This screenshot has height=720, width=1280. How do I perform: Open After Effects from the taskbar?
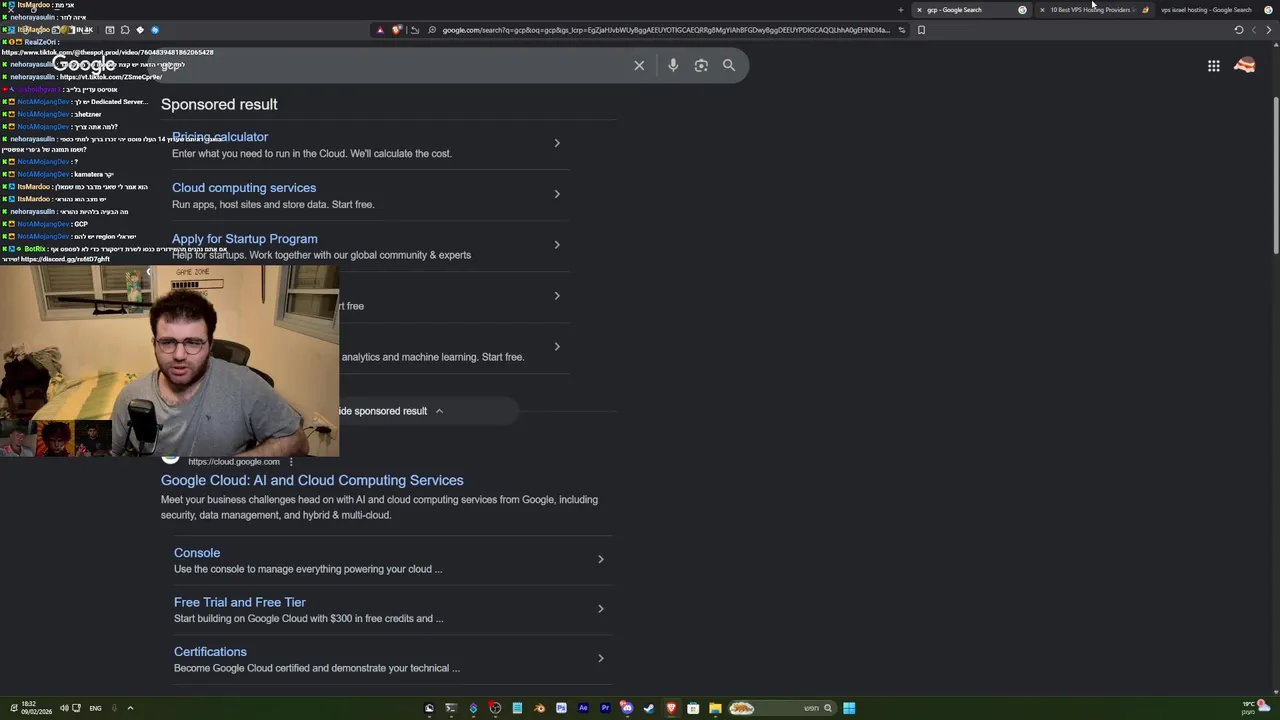tap(583, 708)
